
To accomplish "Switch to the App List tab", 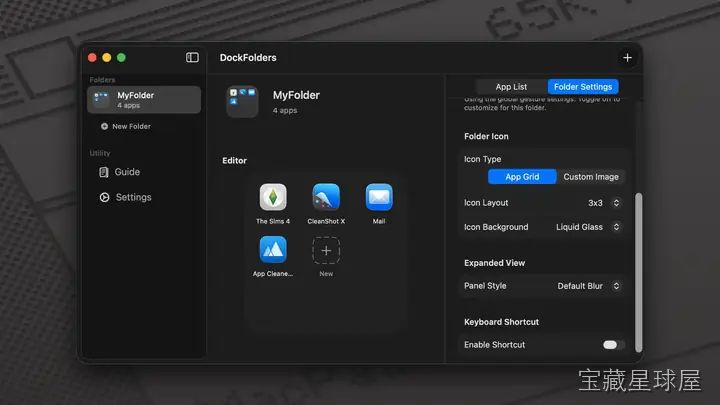I will click(x=511, y=87).
